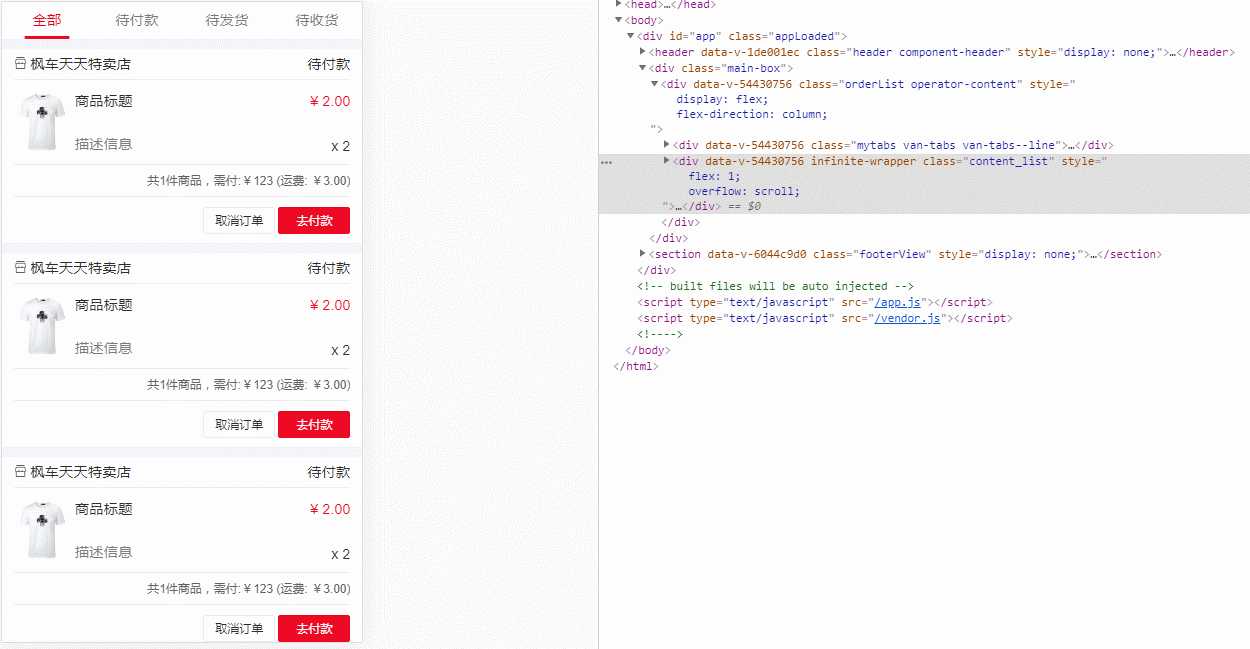This screenshot has height=649, width=1250.
Task: Open T-shirt thumbnail in third order
Action: [x=42, y=530]
